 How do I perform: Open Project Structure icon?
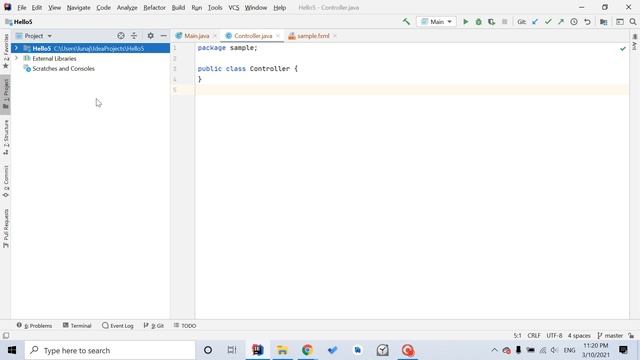point(603,22)
